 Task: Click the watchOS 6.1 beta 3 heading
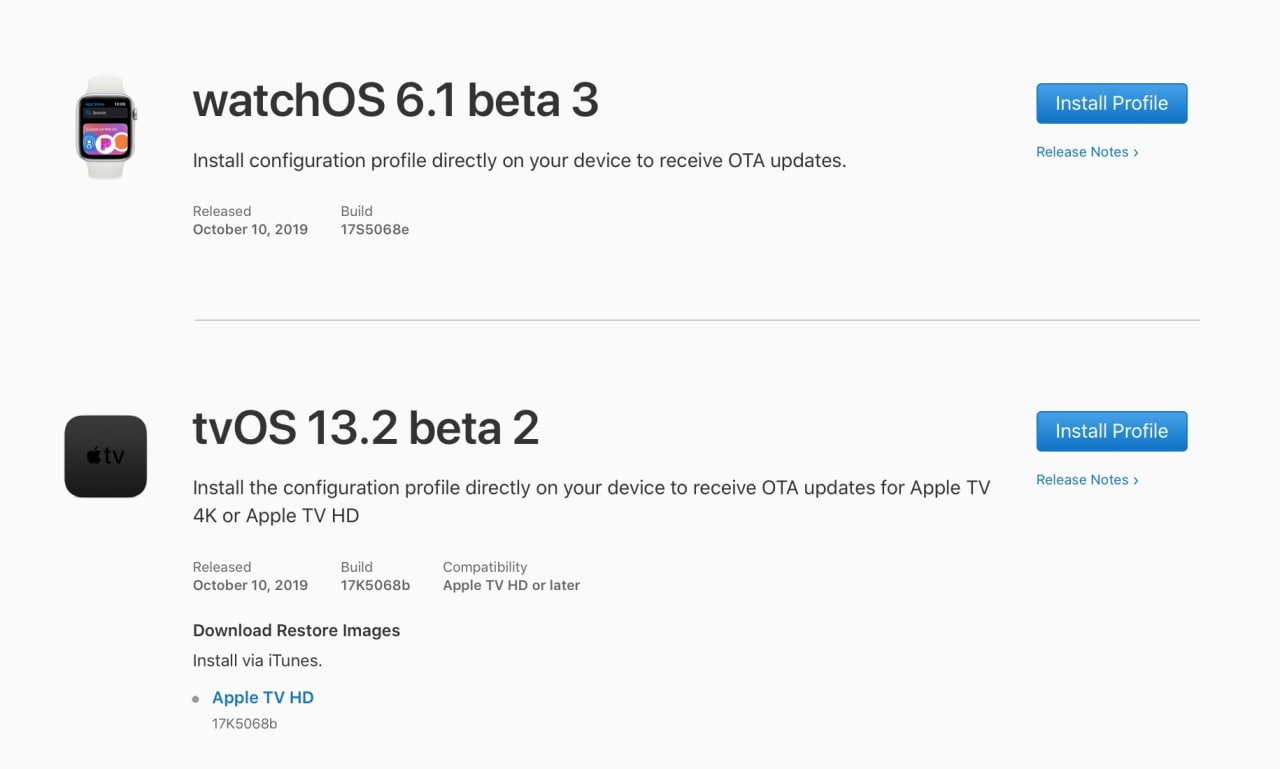(395, 100)
